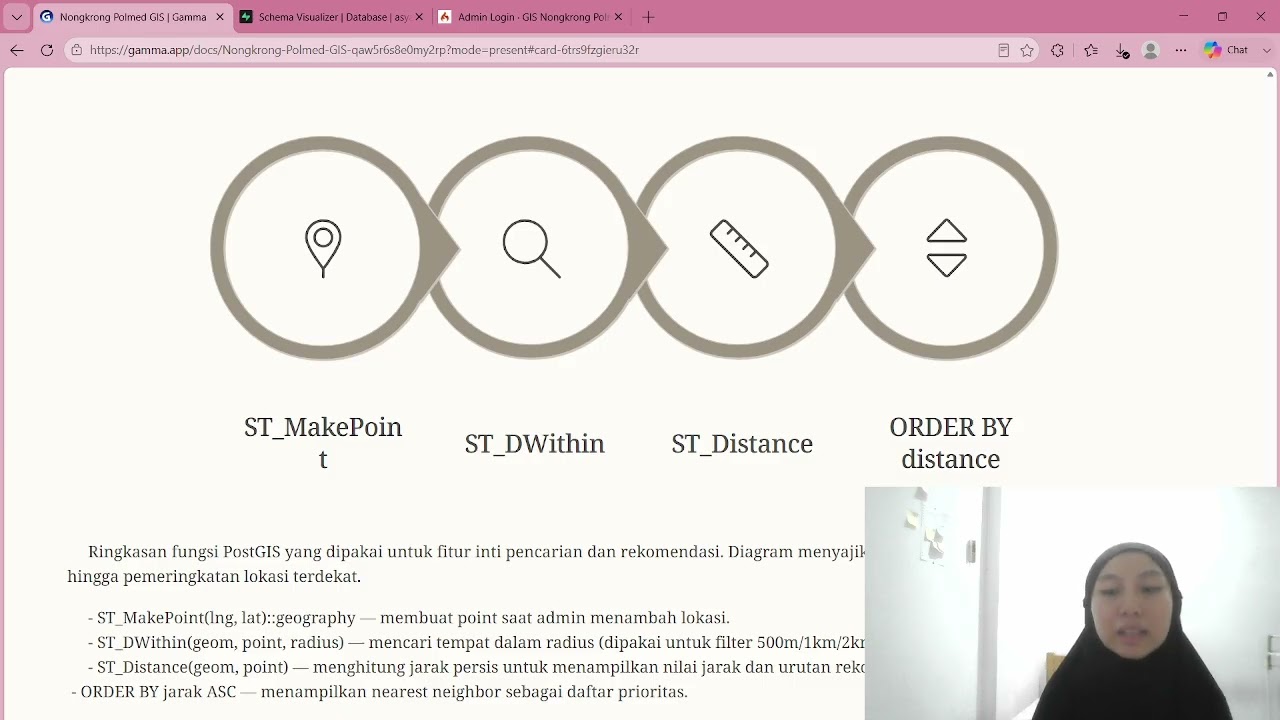This screenshot has height=720, width=1280.
Task: Restore down the browser window
Action: (1222, 16)
